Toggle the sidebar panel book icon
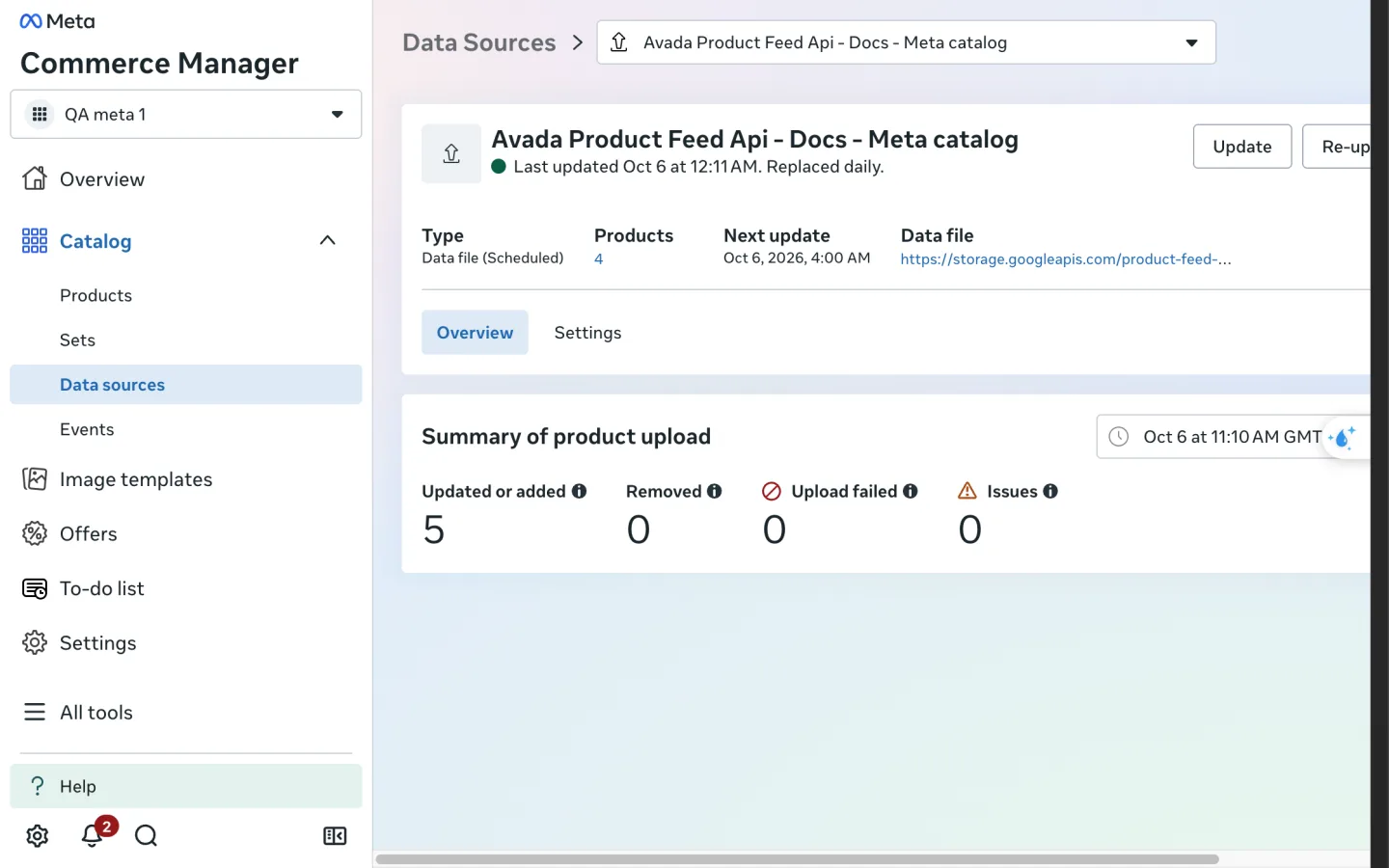The image size is (1389, 868). [x=335, y=836]
